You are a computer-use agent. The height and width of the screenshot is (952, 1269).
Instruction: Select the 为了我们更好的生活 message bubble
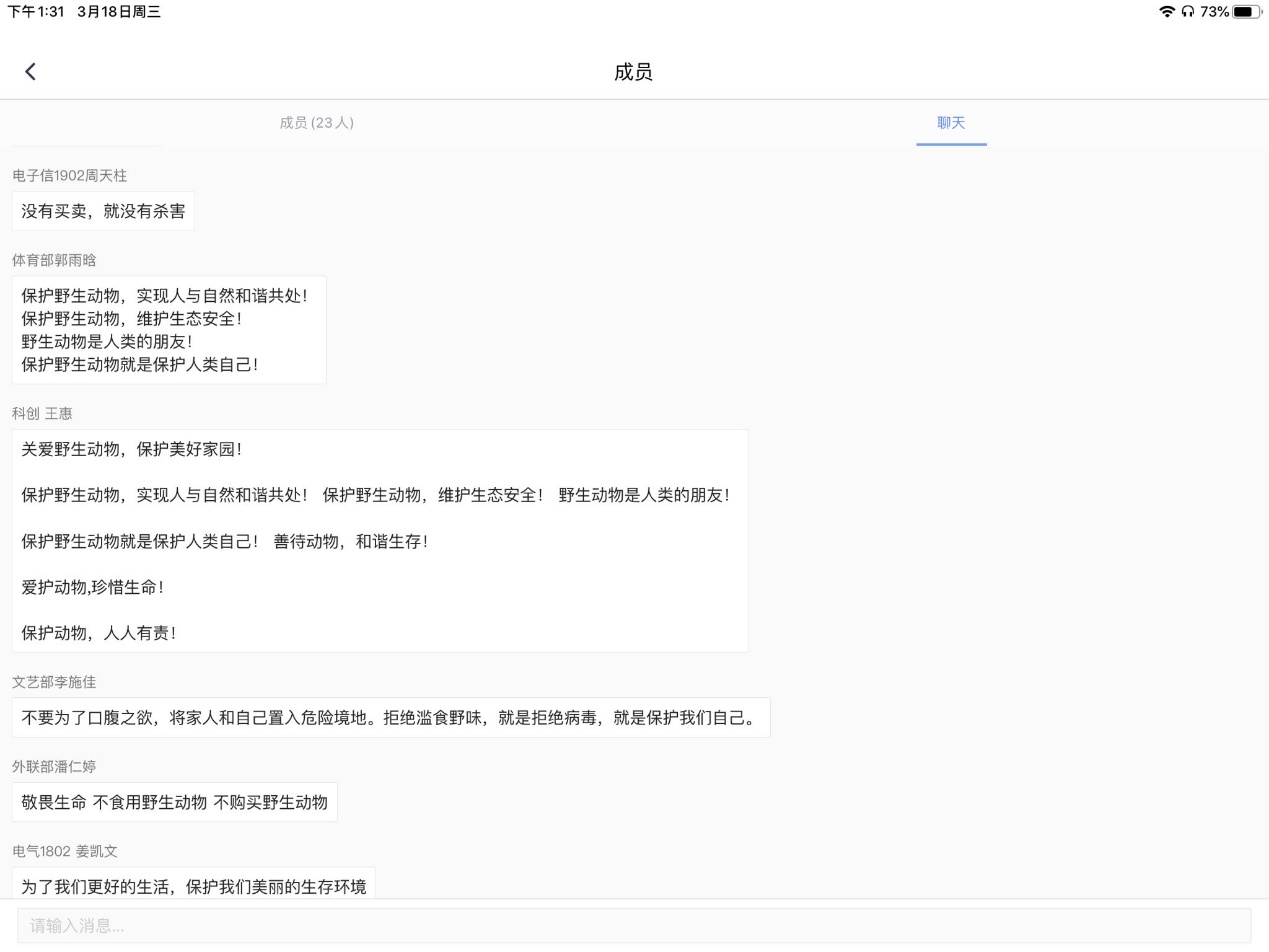click(194, 884)
